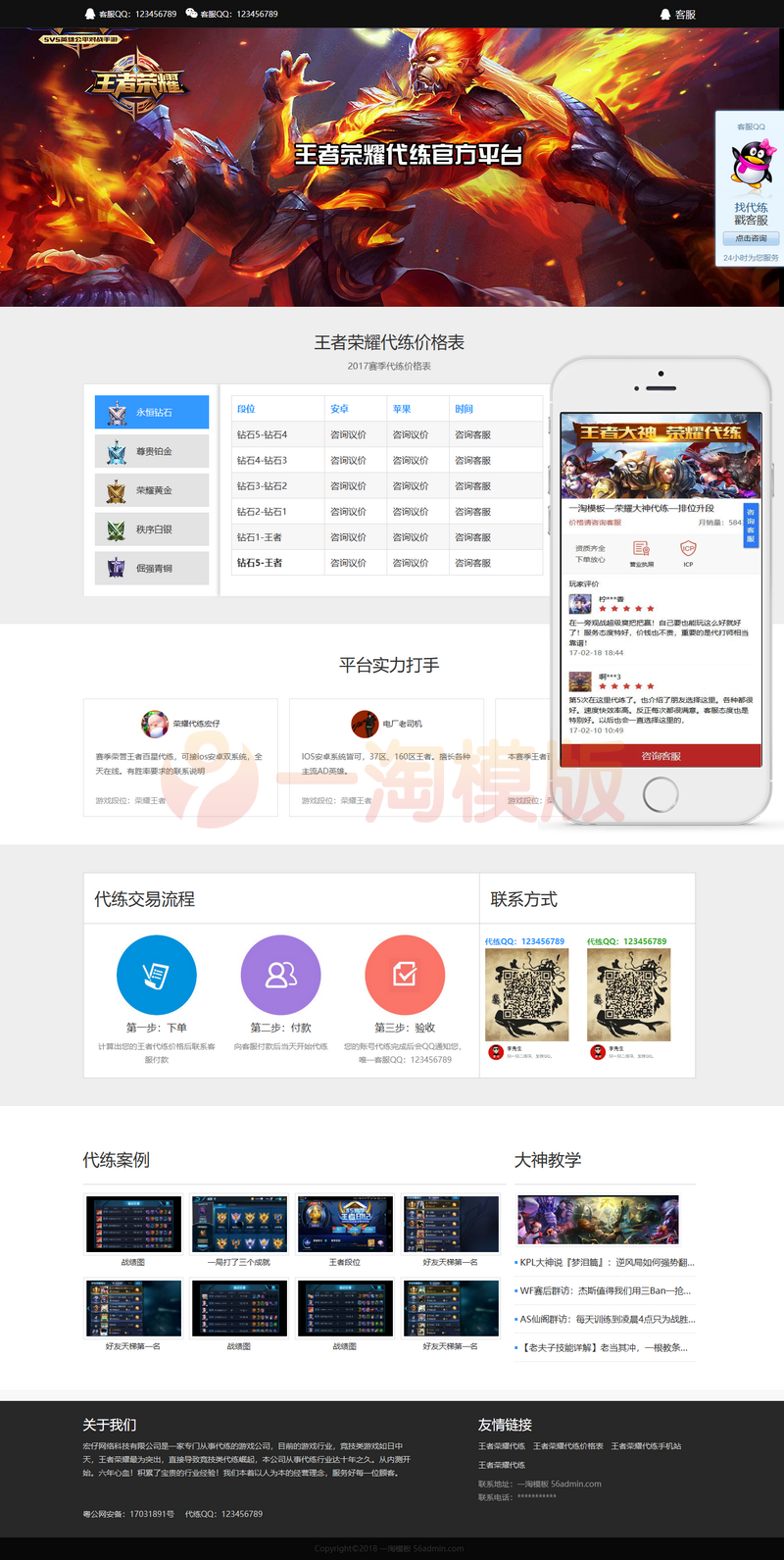Viewport: 784px width, 1560px height.
Task: Open article WF赛后群访：杰斯值得我们用三Ban
Action: (606, 1291)
